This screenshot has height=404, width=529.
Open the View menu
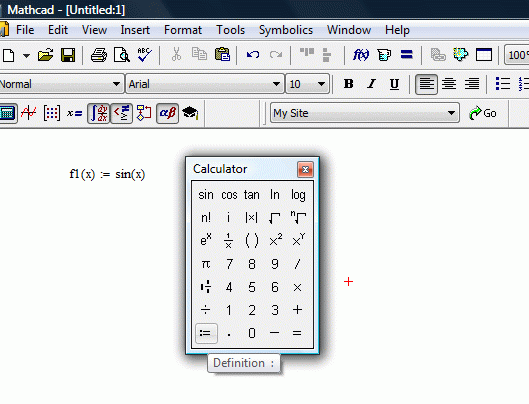coord(94,30)
